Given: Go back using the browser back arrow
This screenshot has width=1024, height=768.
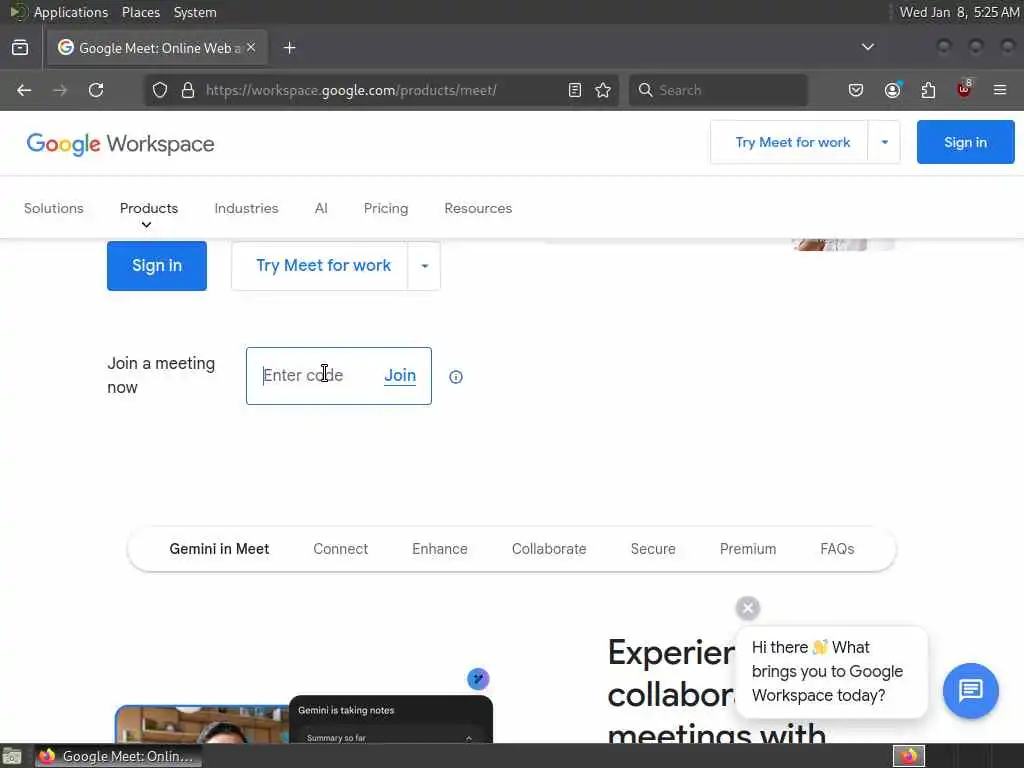Looking at the screenshot, I should [x=24, y=90].
